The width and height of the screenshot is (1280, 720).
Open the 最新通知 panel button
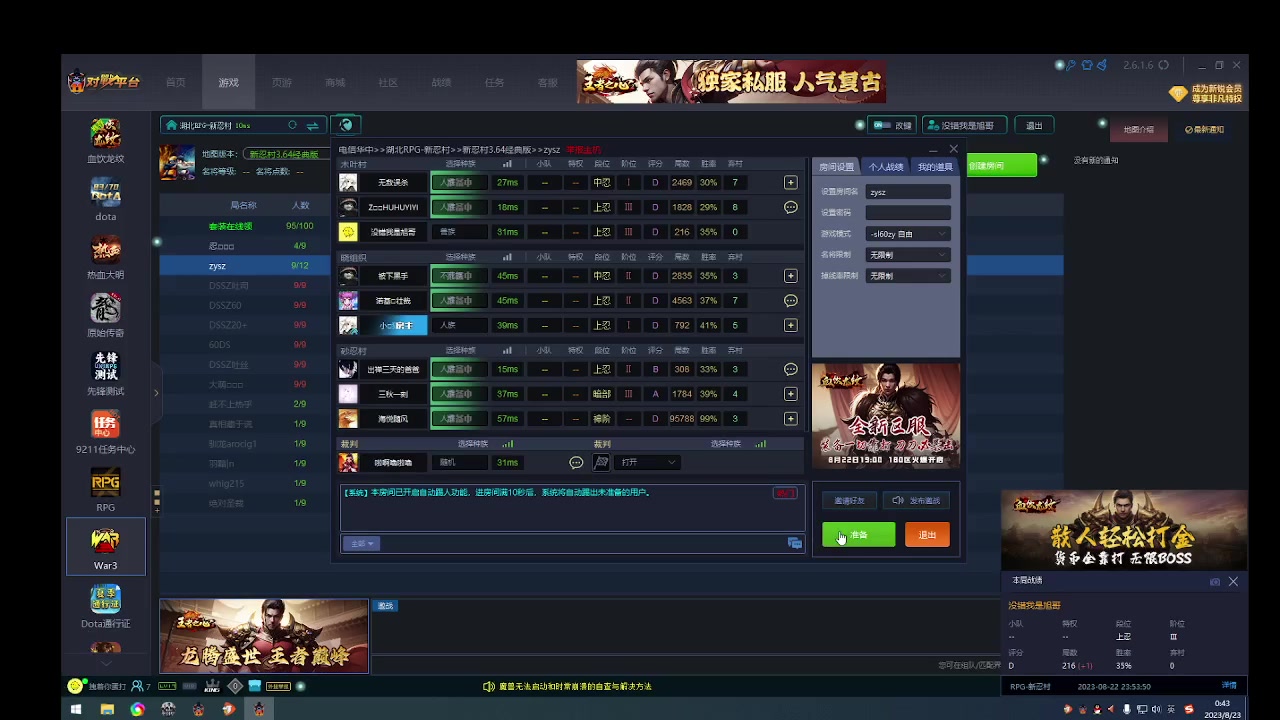[x=1204, y=129]
